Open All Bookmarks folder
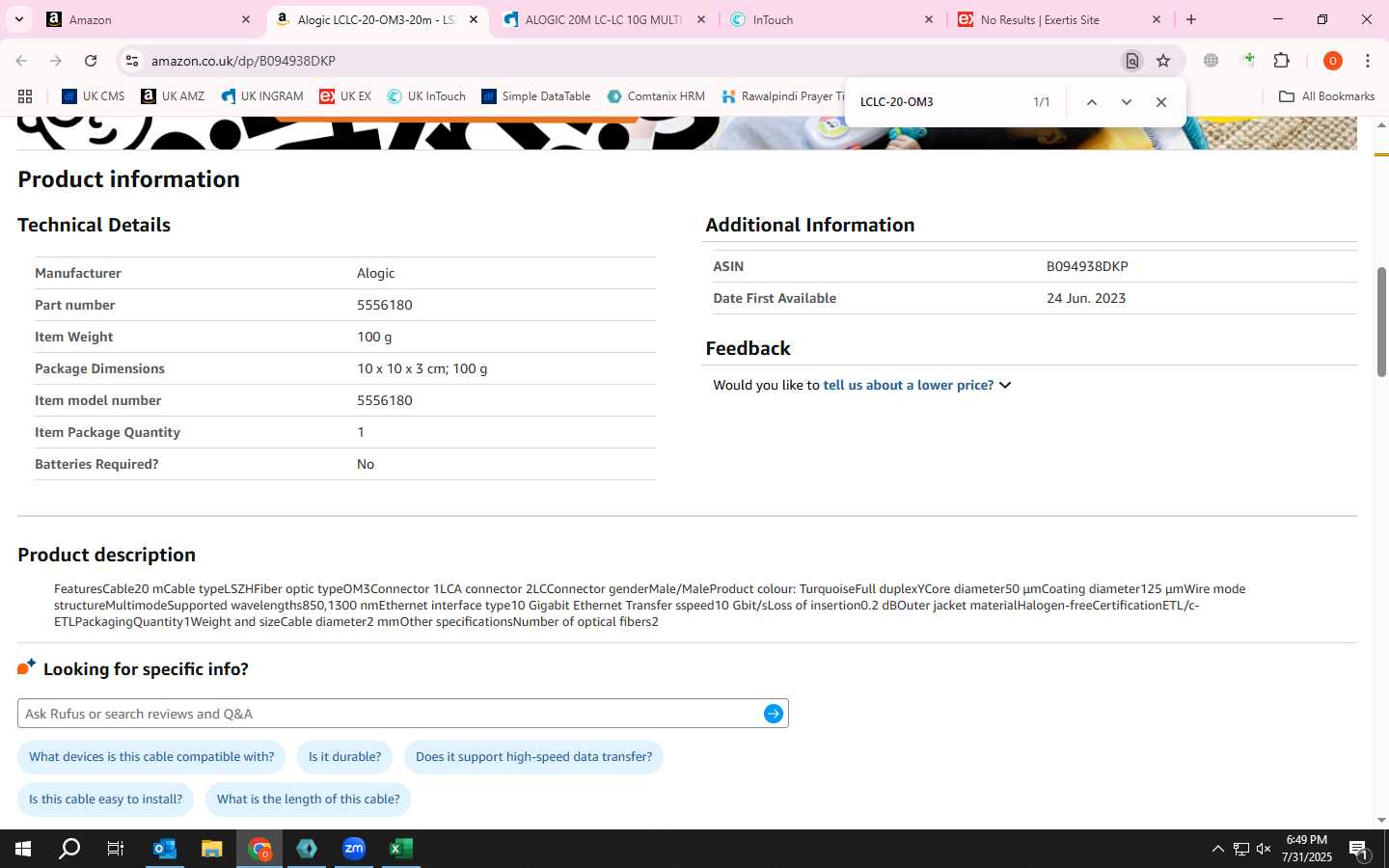 click(1326, 96)
